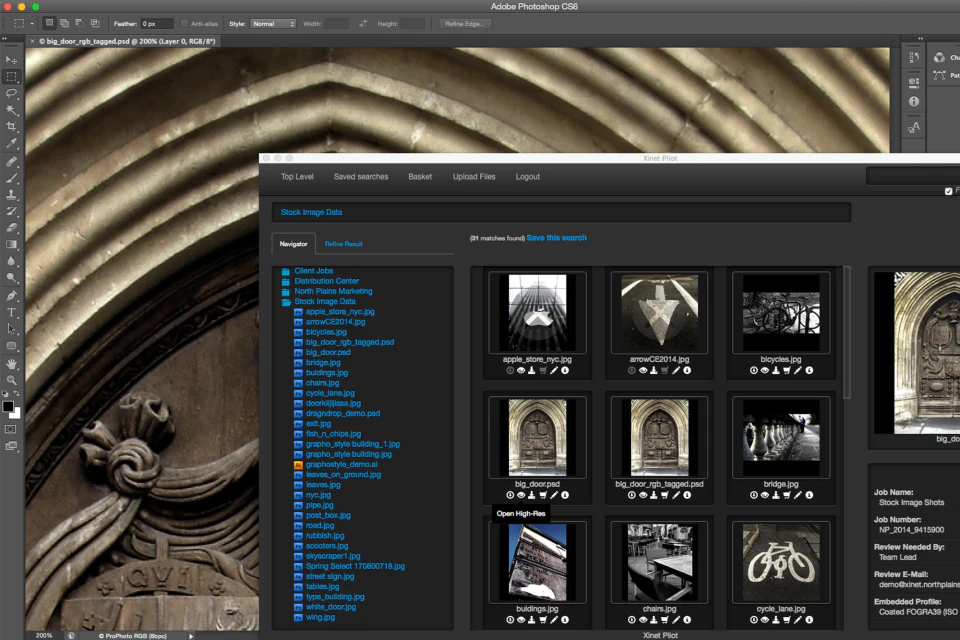Select the Rectangle shape tool
Screen dimensions: 960x640
pos(11,345)
